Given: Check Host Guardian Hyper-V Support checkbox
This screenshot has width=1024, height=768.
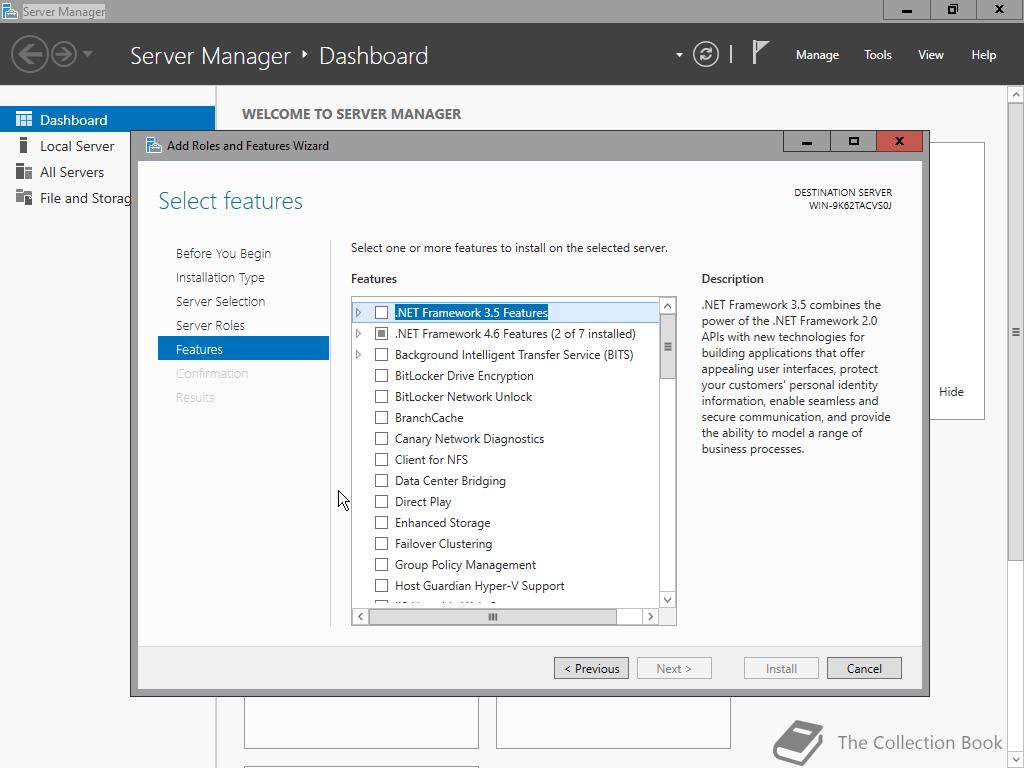Looking at the screenshot, I should [x=381, y=586].
